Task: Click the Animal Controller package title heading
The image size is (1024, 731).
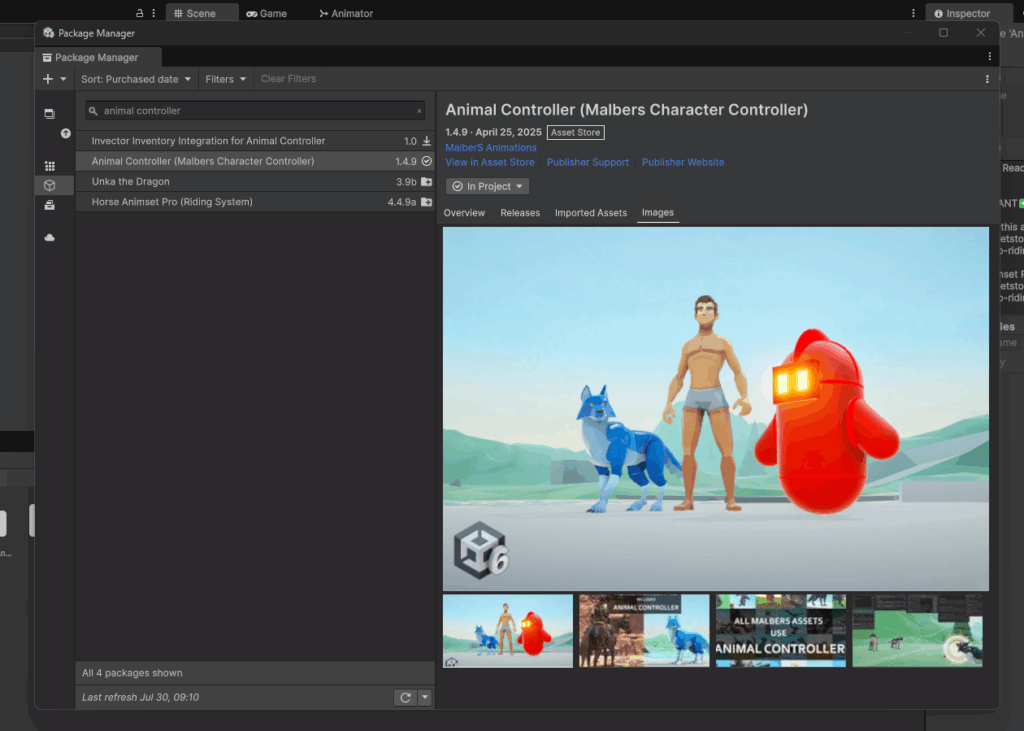Action: click(x=626, y=110)
